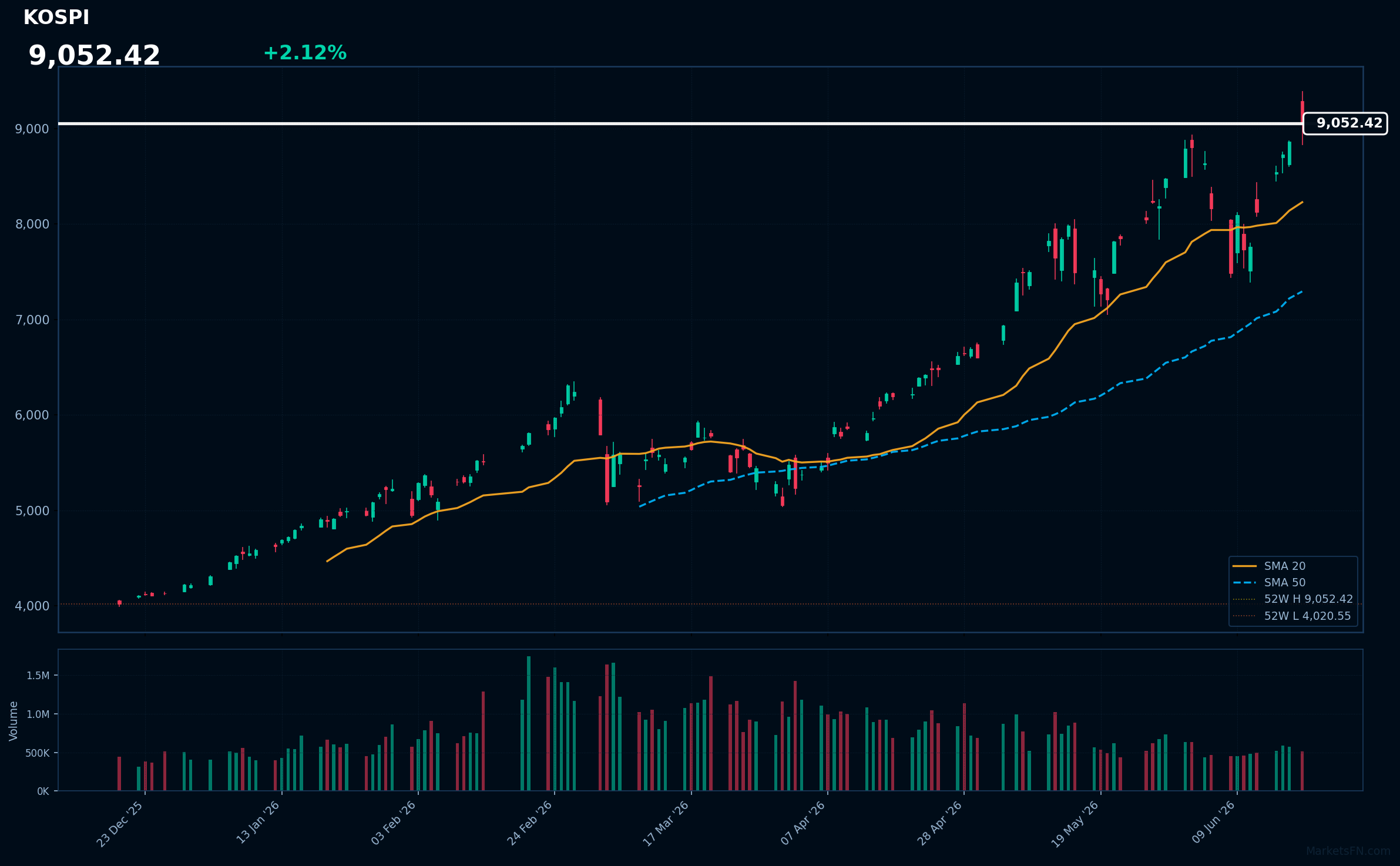Click the KOSPI chart title
This screenshot has height=866, width=1400.
[56, 18]
